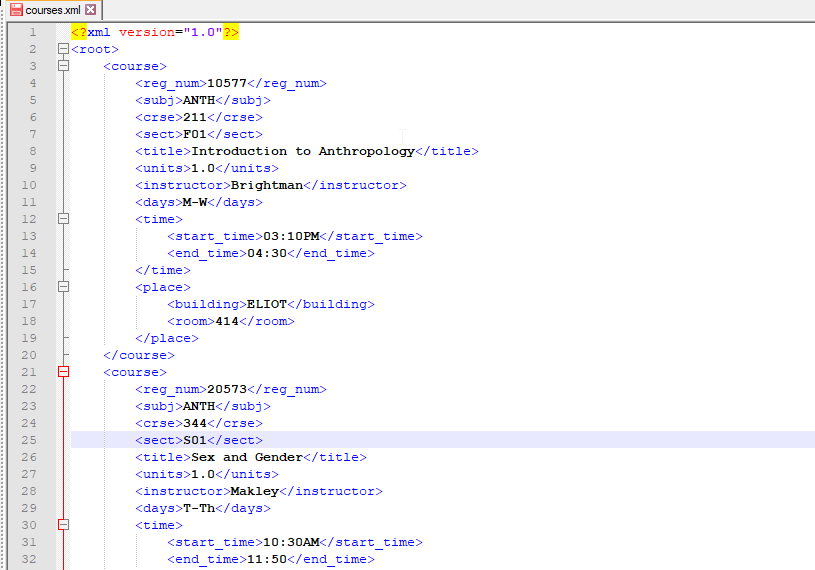
Task: Click the closing place tag on line 19
Action: (167, 338)
